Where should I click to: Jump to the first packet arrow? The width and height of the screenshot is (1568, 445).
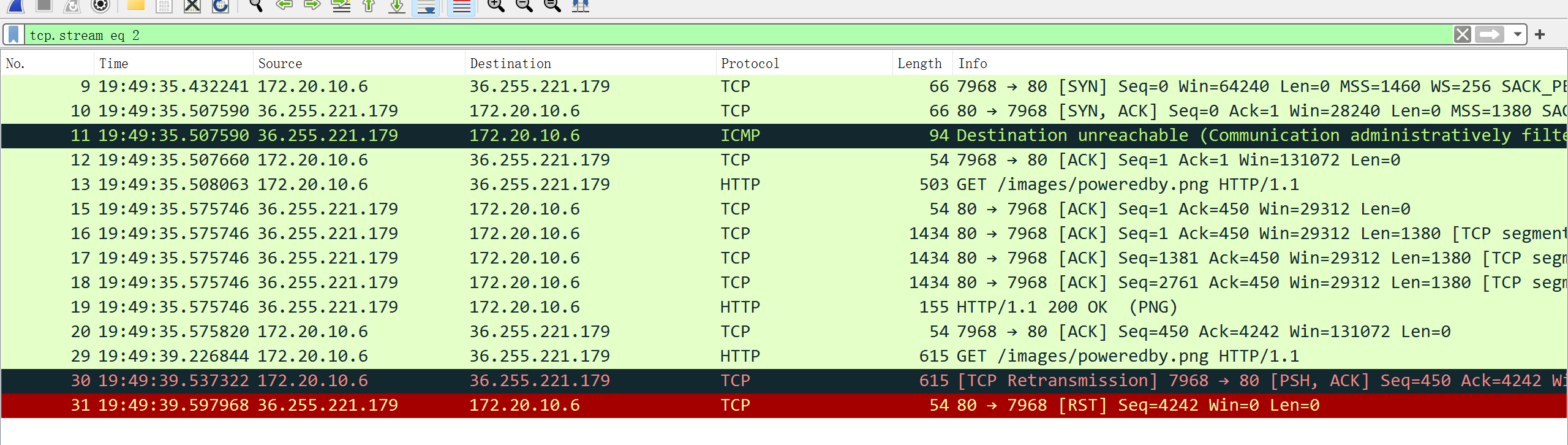click(369, 6)
